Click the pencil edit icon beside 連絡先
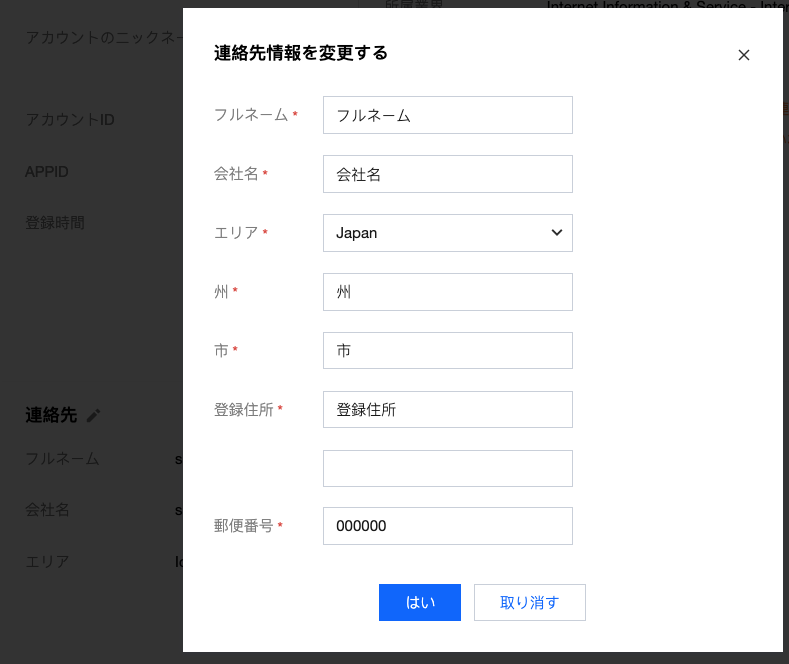789x664 pixels. [94, 415]
